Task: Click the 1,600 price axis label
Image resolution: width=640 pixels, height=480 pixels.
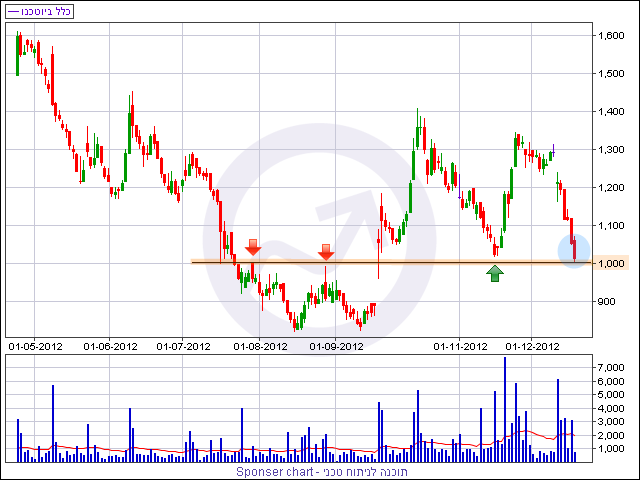Action: point(611,36)
